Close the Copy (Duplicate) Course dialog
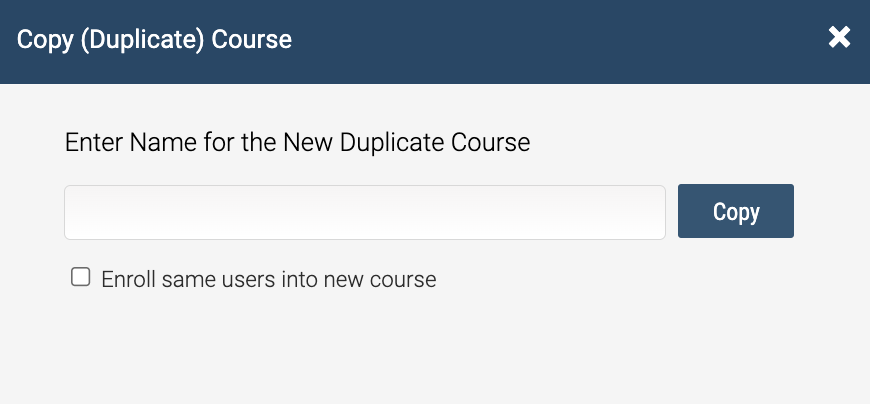870x404 pixels. point(839,38)
